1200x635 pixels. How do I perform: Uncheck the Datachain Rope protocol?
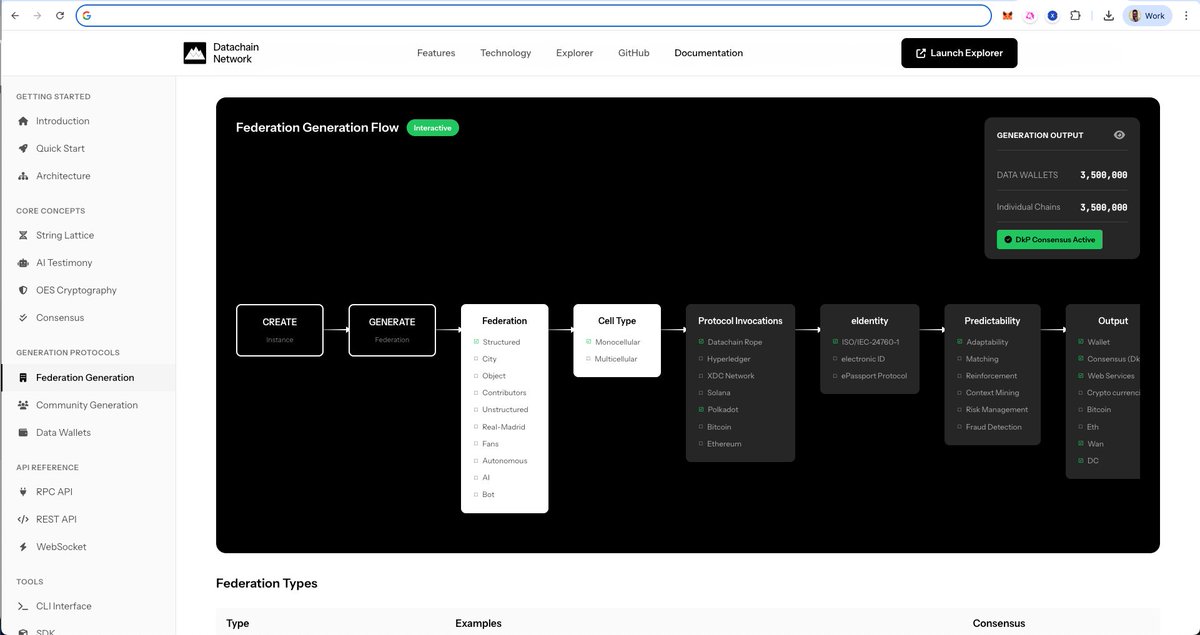(701, 342)
